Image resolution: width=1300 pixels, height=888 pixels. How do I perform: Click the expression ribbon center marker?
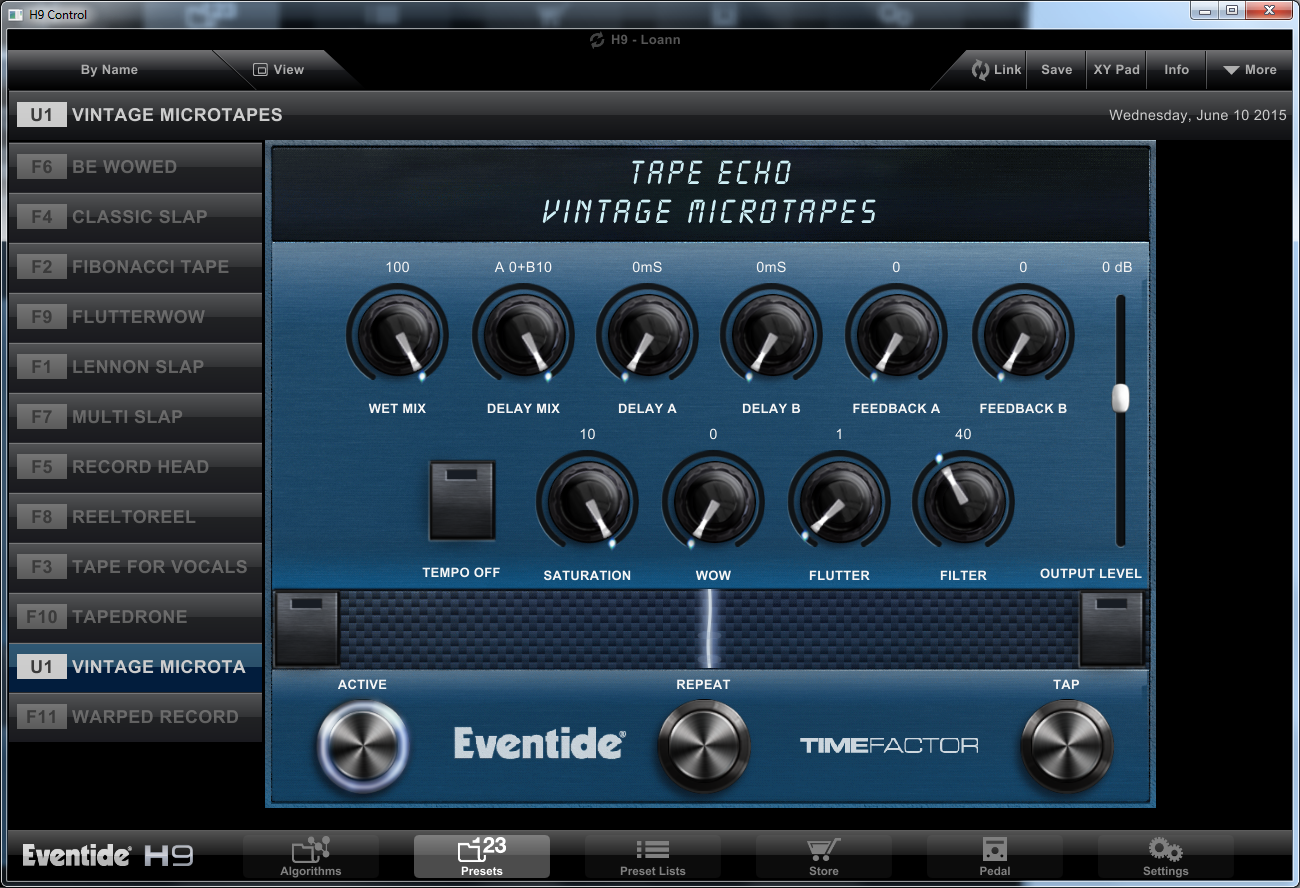click(x=710, y=629)
